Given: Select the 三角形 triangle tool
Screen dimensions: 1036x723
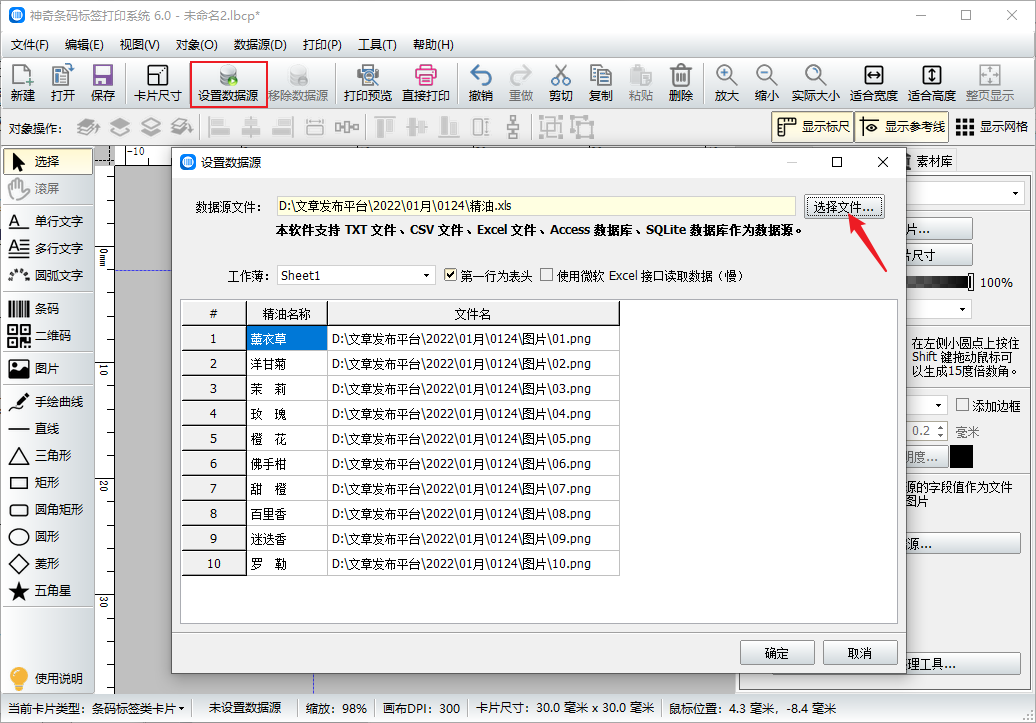Looking at the screenshot, I should tap(46, 455).
